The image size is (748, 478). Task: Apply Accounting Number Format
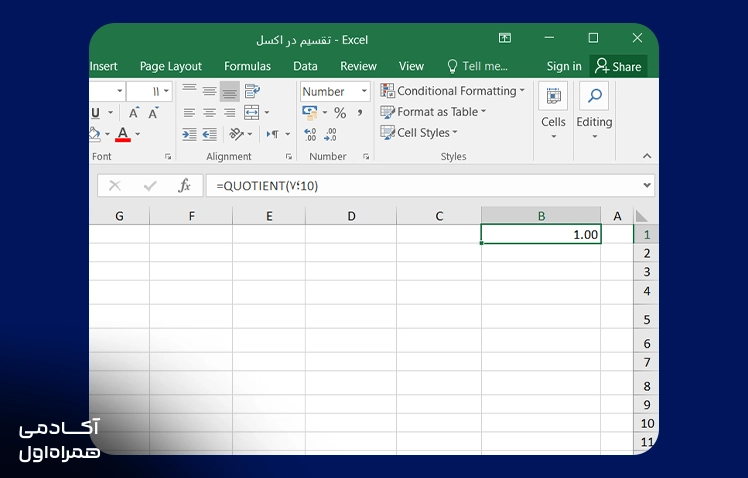coord(310,113)
